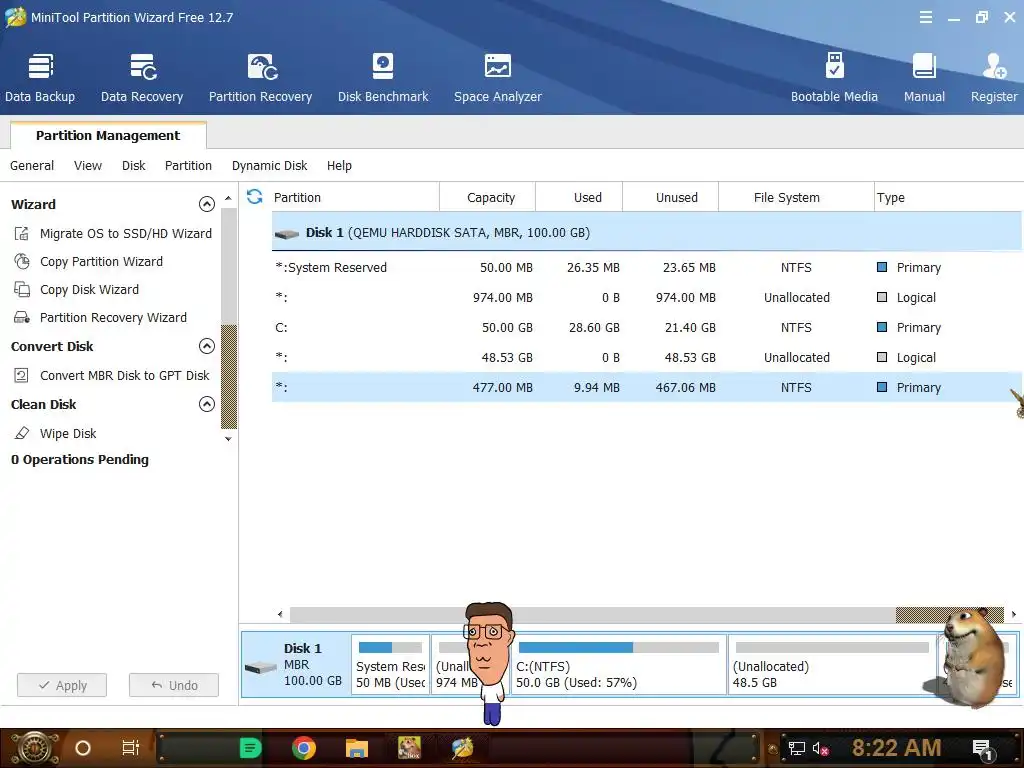Open the green notes app on taskbar
This screenshot has width=1024, height=768.
click(251, 748)
